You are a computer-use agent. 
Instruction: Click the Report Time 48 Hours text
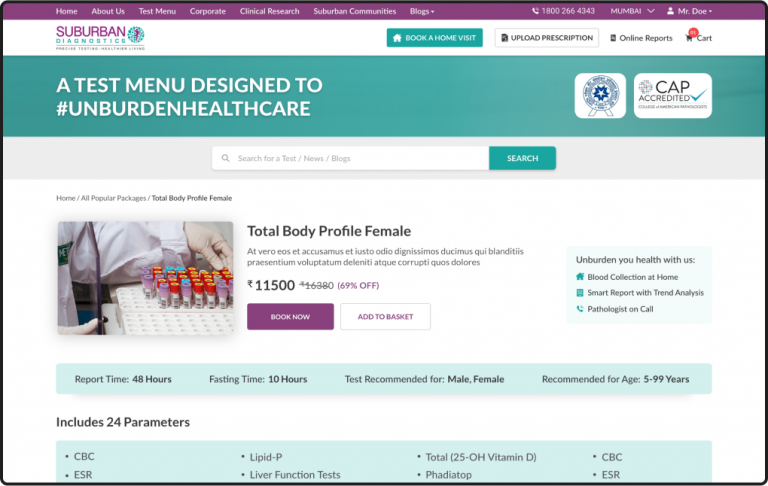point(123,379)
